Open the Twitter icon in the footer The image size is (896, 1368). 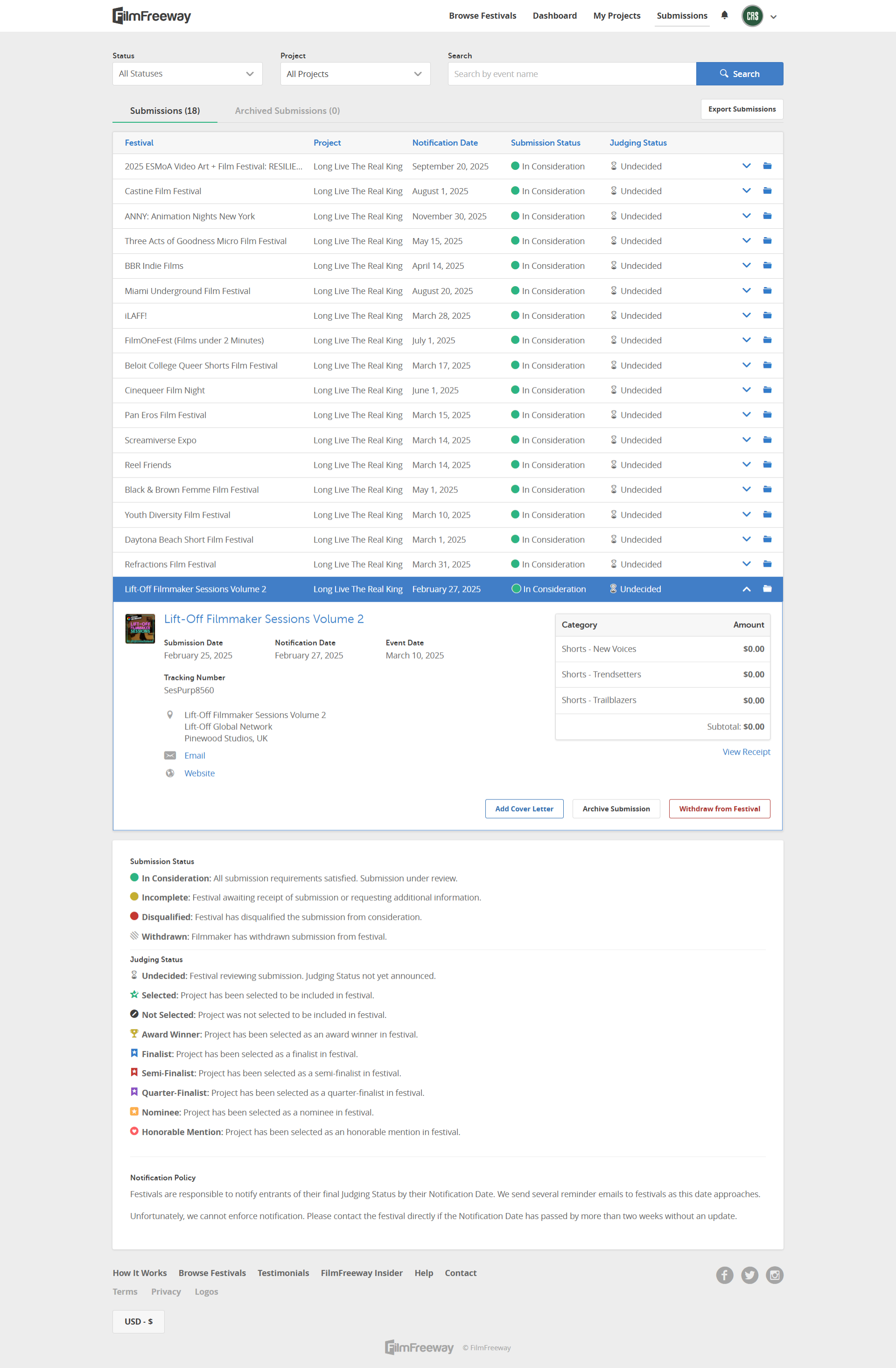click(x=749, y=1276)
